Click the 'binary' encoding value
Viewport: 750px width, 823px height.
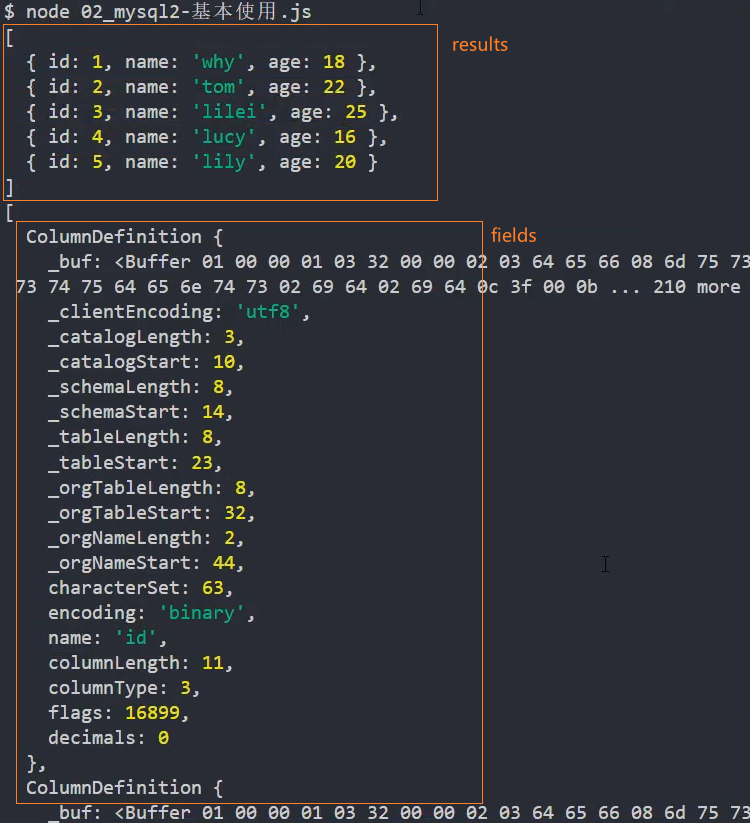[202, 613]
